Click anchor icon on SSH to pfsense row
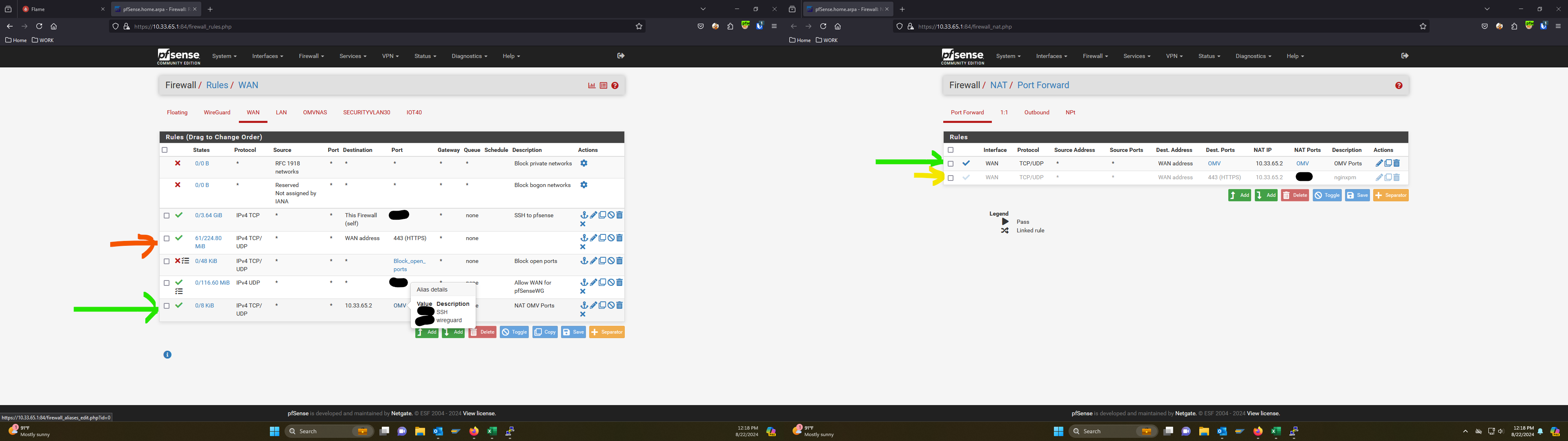The width and height of the screenshot is (1568, 441). tap(584, 215)
